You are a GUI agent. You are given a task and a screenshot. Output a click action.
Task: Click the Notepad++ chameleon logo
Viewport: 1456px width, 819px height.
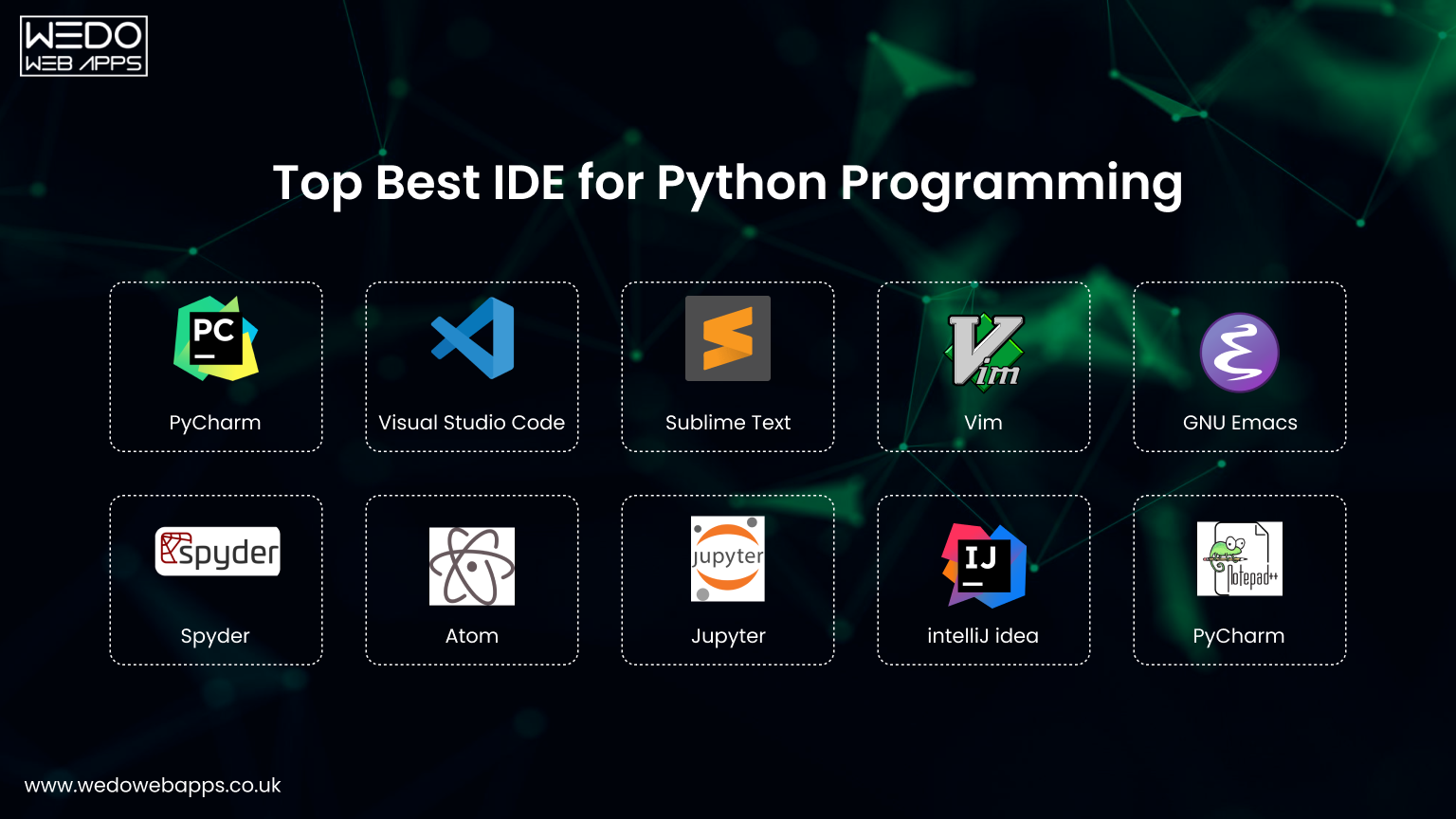pos(1240,558)
